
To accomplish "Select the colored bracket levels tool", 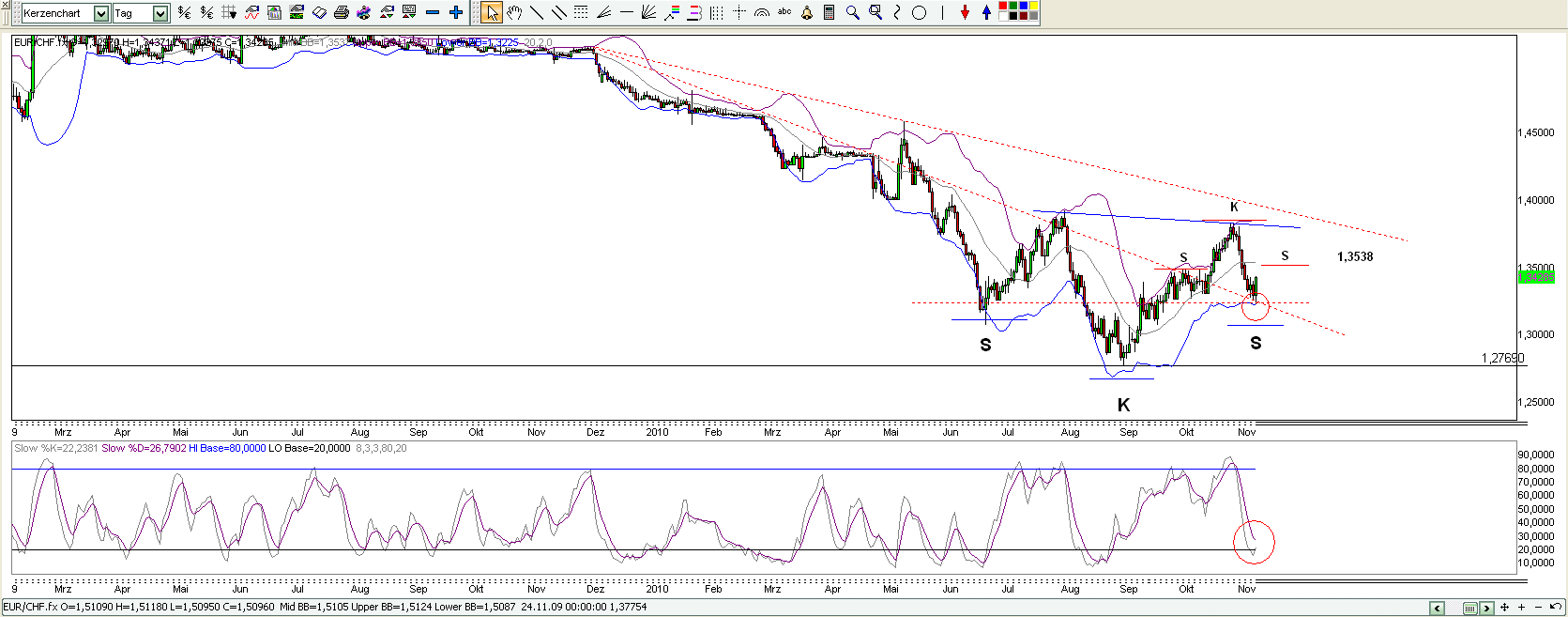I will point(693,13).
